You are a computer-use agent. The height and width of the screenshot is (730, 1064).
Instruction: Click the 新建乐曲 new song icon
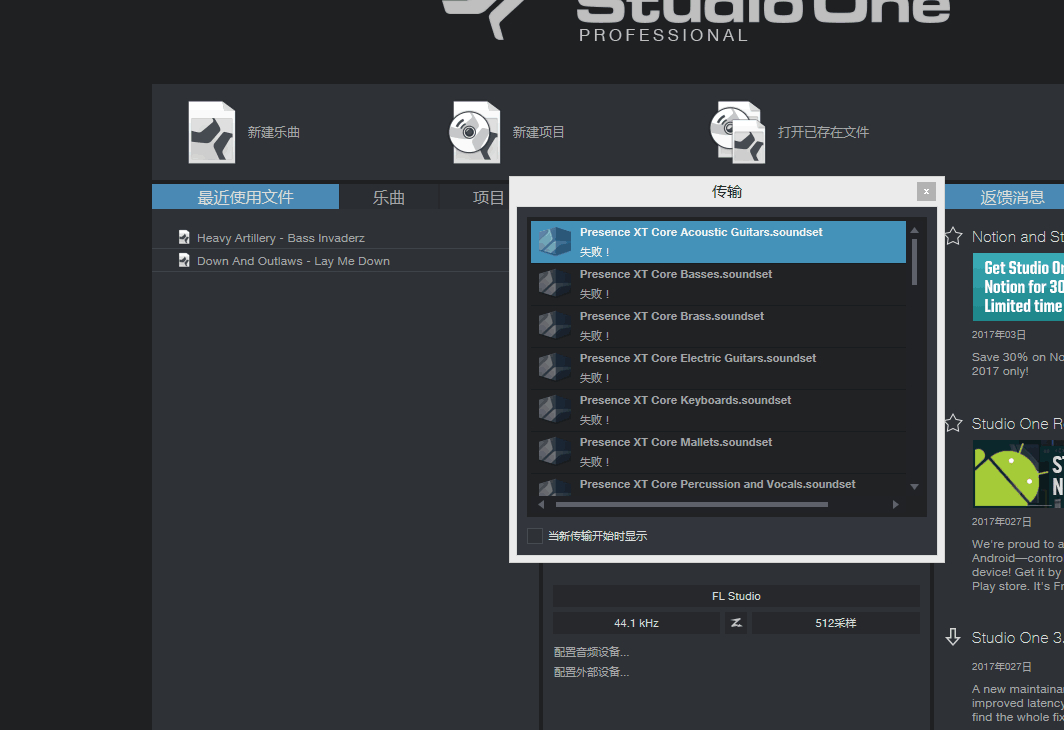tap(212, 132)
